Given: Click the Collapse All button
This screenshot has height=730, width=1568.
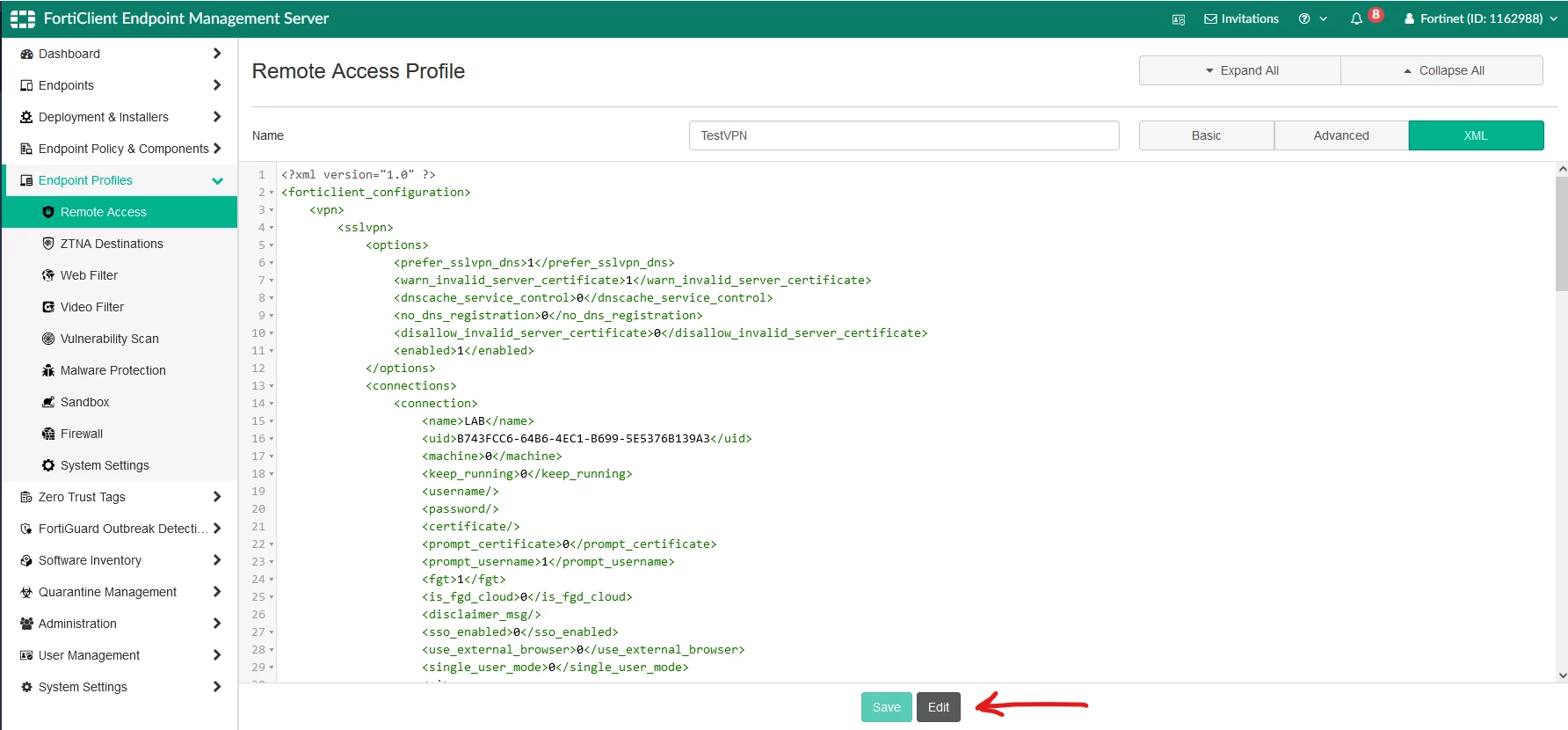Looking at the screenshot, I should click(1442, 70).
